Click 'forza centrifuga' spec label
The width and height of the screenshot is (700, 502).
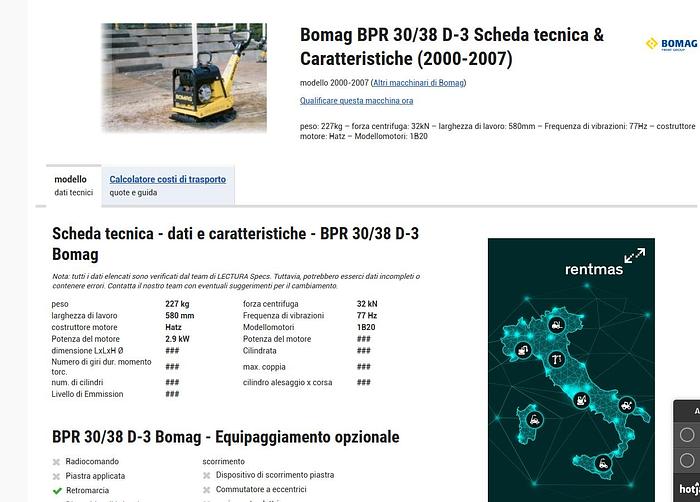pos(271,304)
